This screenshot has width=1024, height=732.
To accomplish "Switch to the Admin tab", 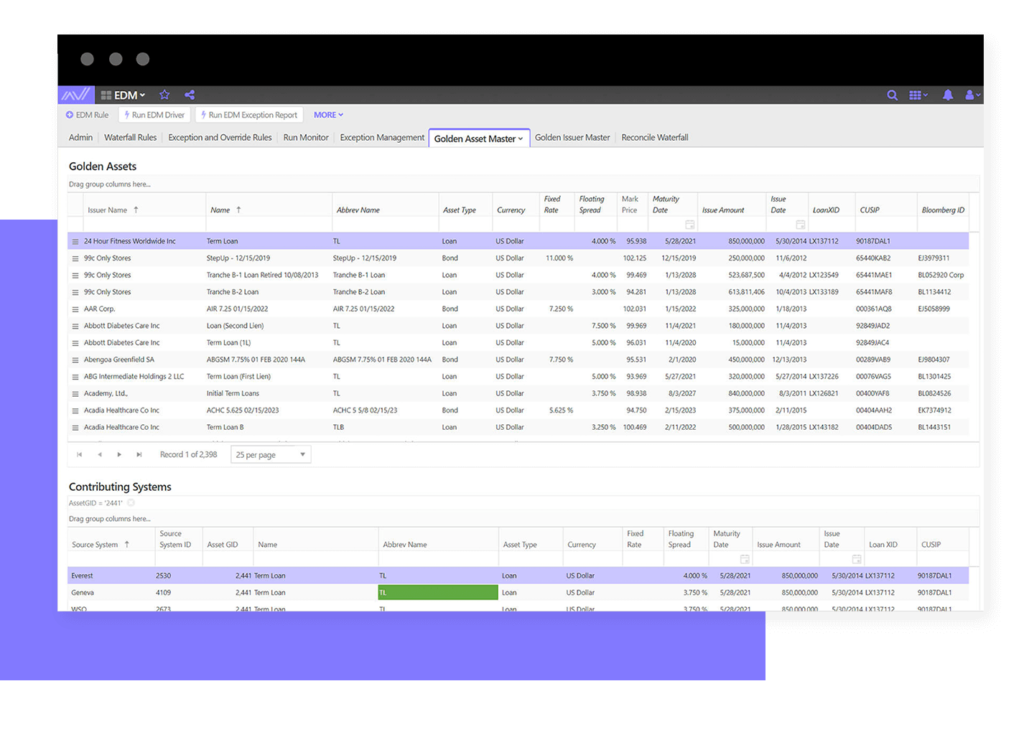I will click(x=80, y=138).
